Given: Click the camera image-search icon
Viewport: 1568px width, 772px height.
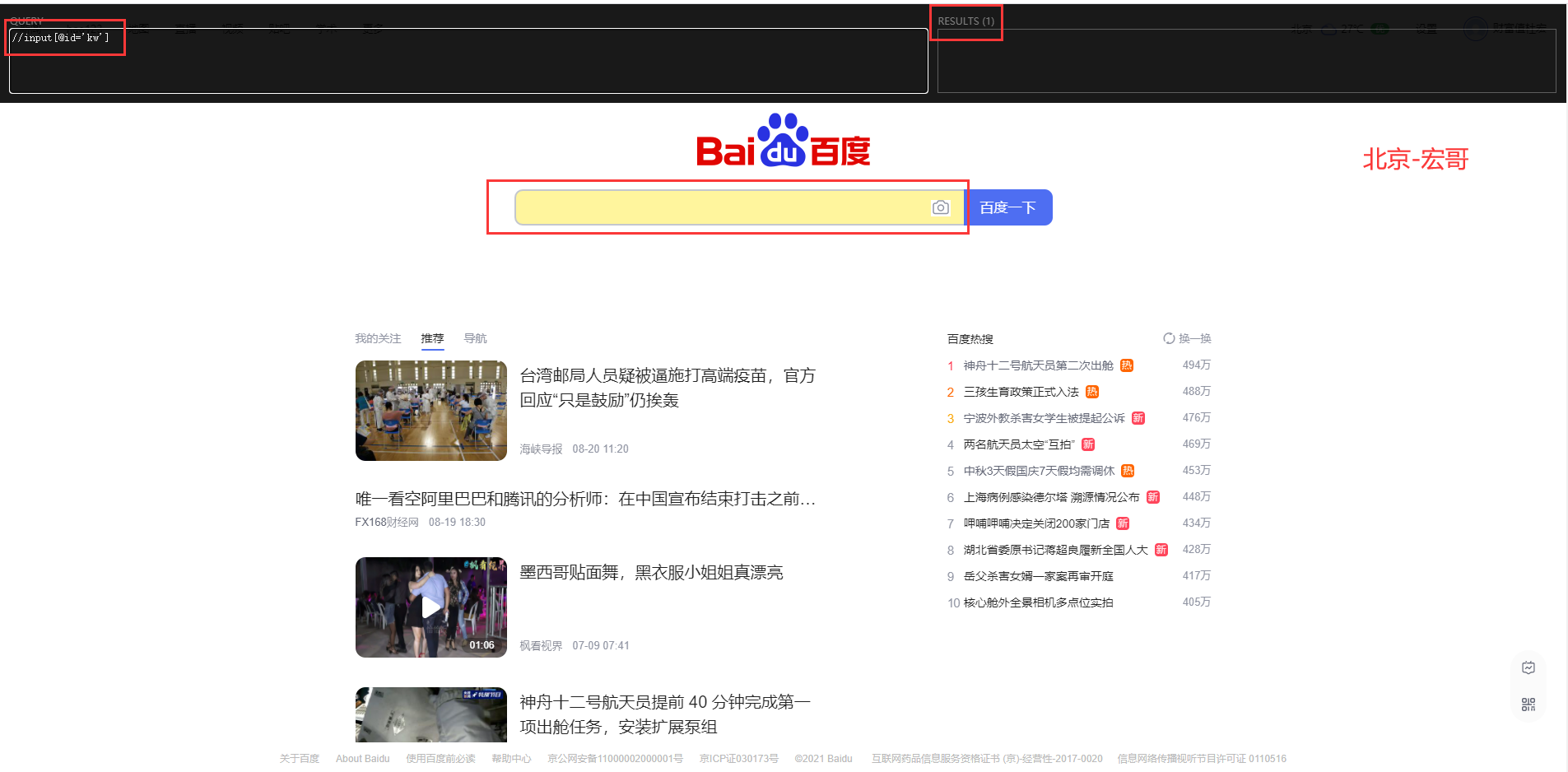Looking at the screenshot, I should click(940, 207).
